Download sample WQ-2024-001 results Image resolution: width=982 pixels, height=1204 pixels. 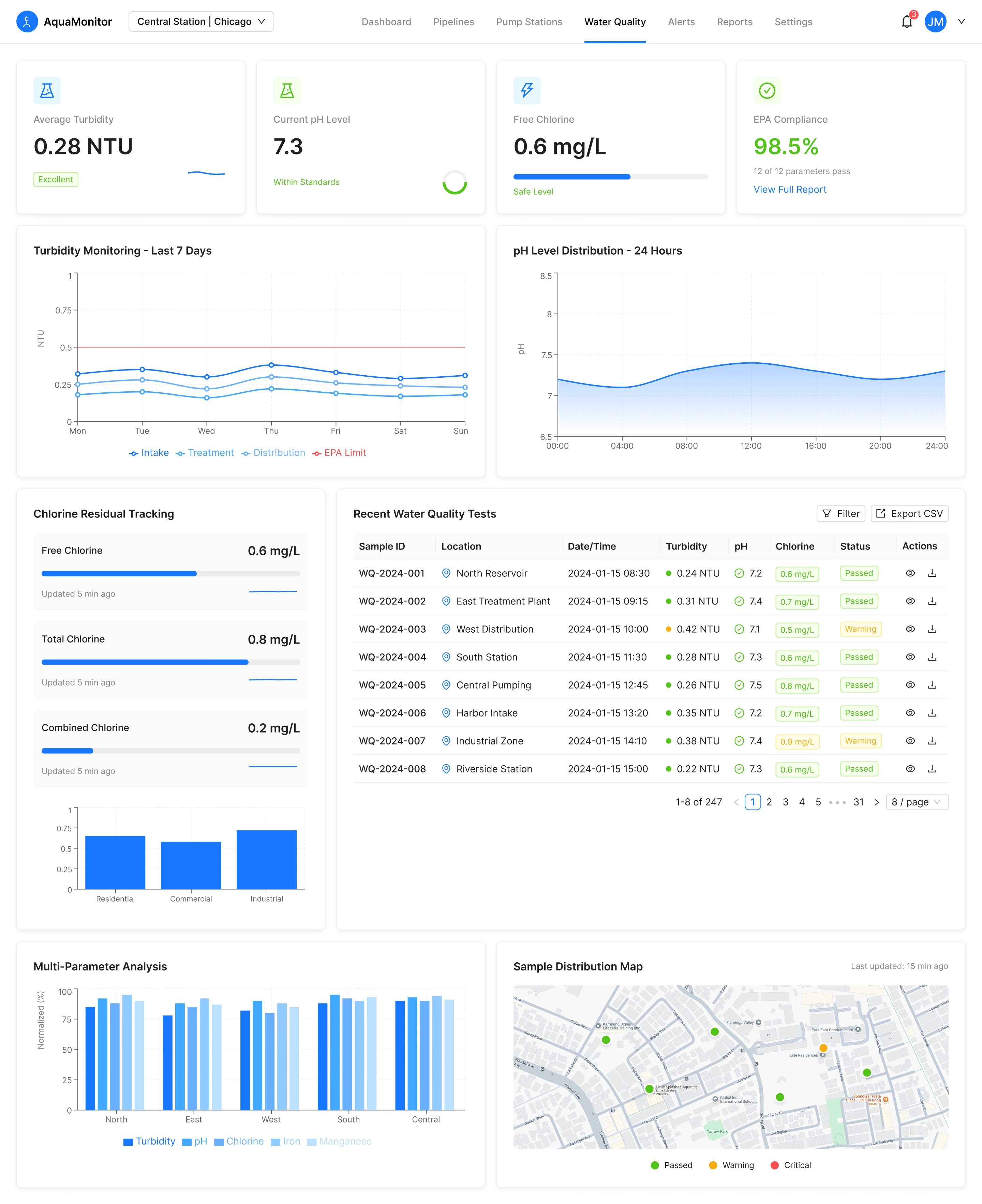(932, 573)
